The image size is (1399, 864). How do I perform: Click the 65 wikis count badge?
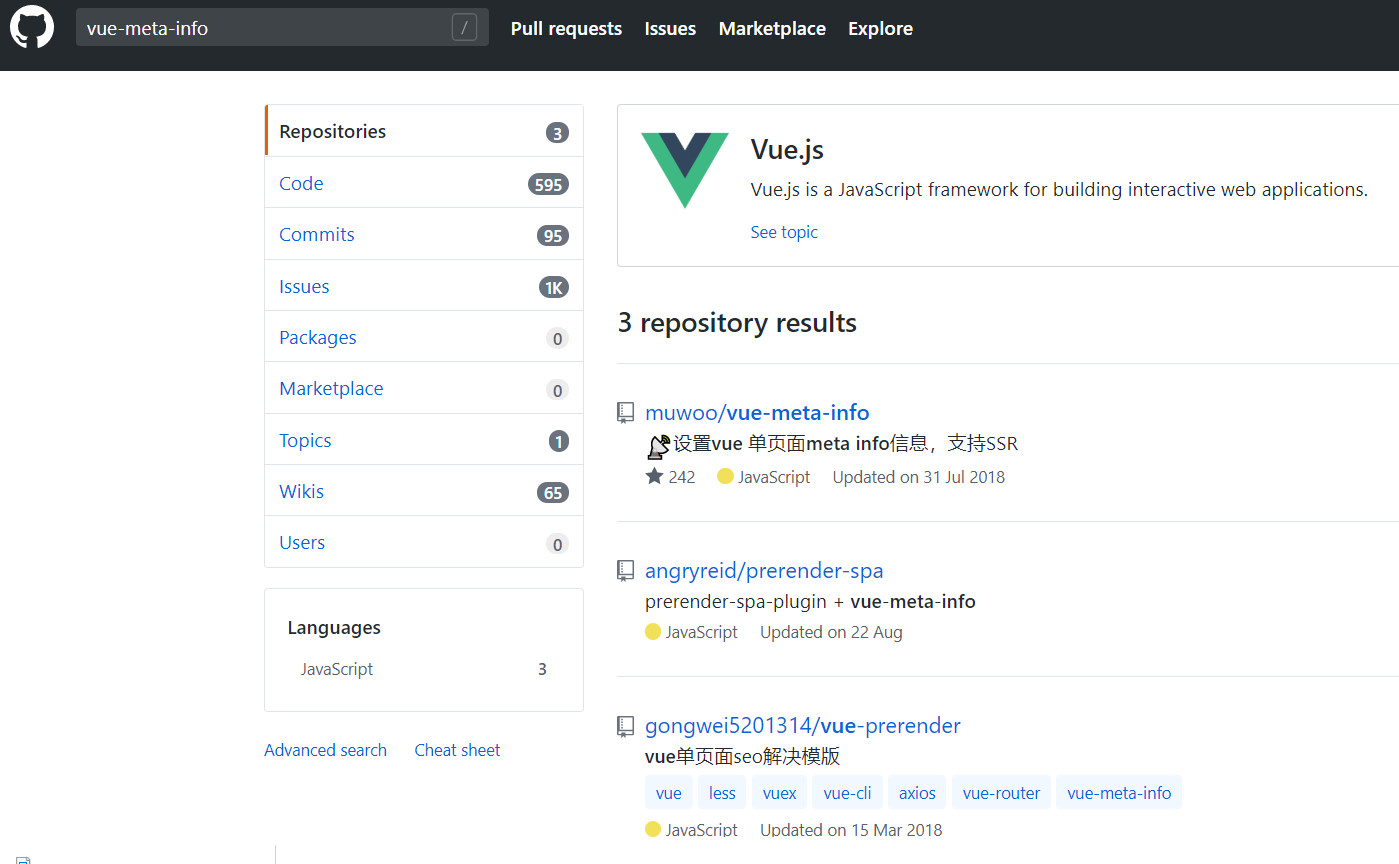click(x=552, y=492)
